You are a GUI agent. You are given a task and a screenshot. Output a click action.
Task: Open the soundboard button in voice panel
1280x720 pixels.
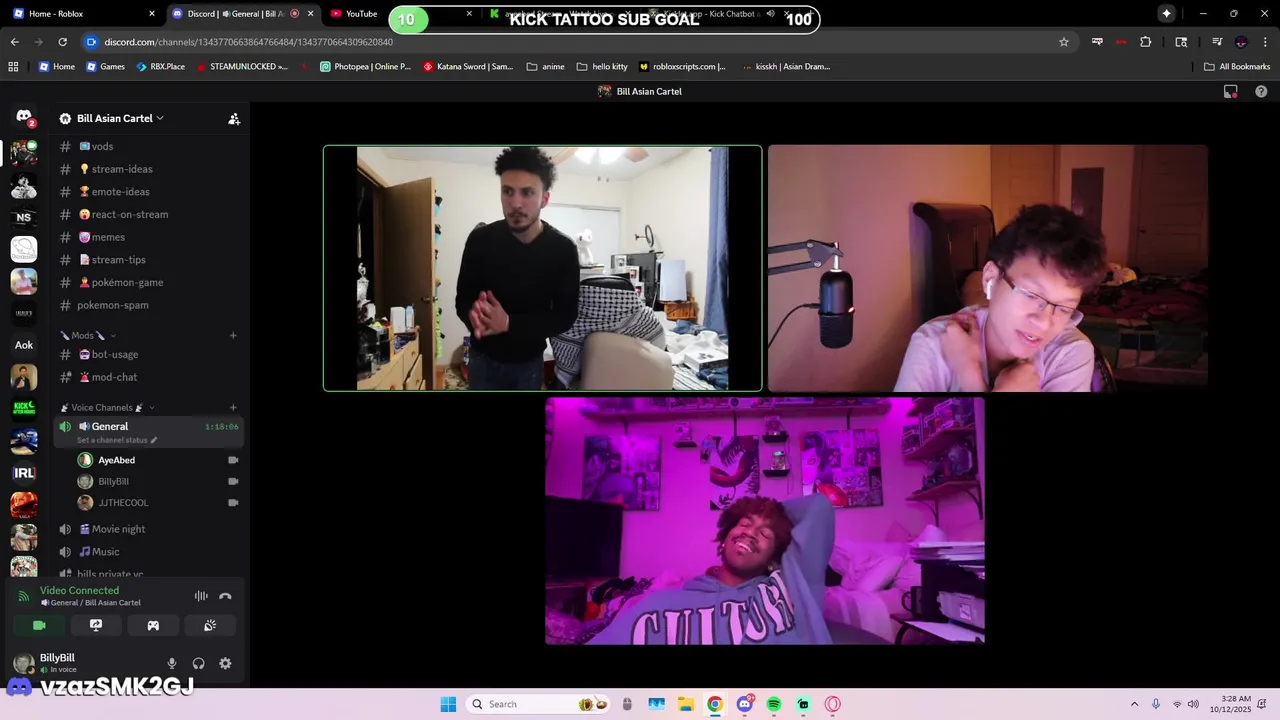210,625
